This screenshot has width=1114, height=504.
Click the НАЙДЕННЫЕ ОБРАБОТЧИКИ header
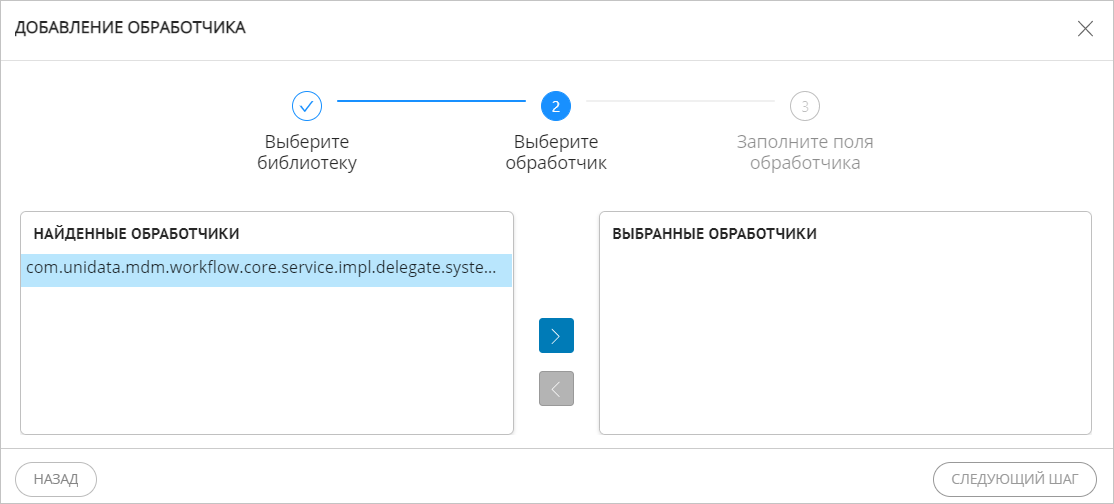click(136, 234)
